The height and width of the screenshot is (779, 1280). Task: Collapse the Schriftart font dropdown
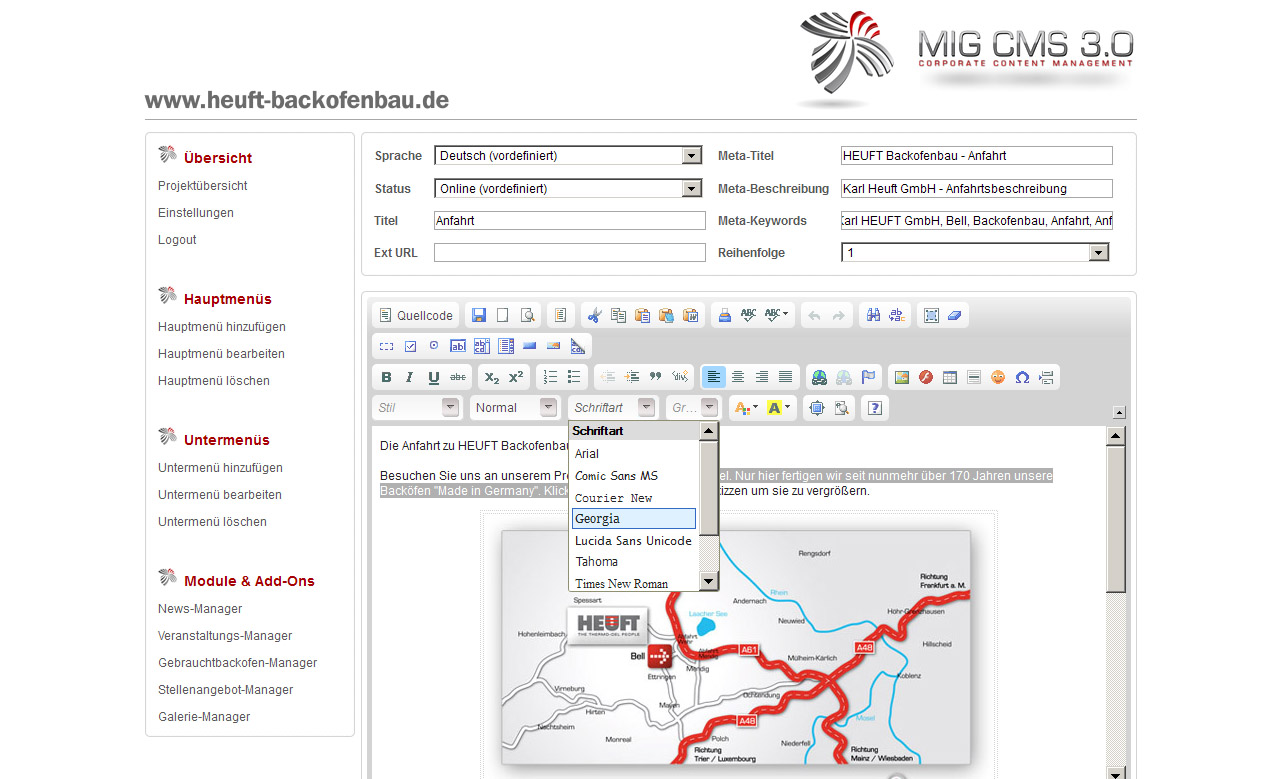click(x=613, y=408)
